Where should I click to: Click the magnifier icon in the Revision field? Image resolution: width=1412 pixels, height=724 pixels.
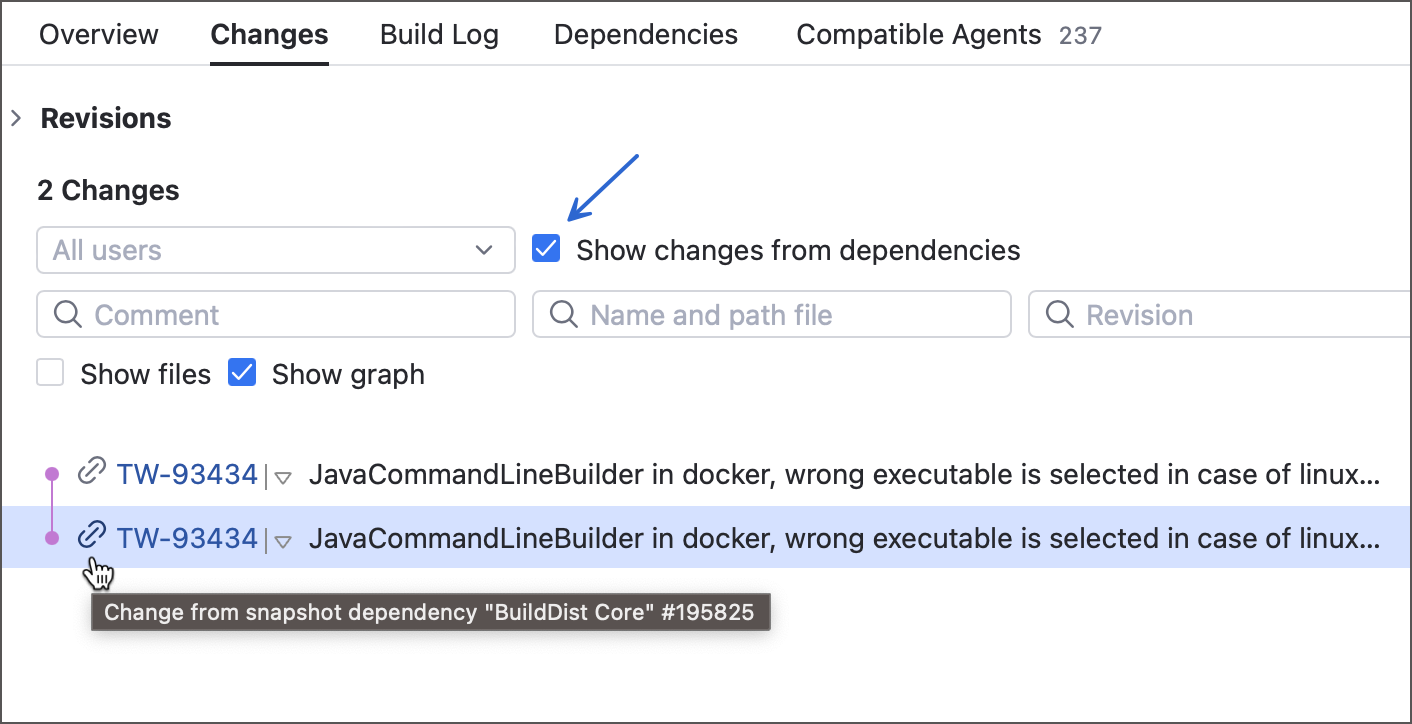[x=1059, y=314]
